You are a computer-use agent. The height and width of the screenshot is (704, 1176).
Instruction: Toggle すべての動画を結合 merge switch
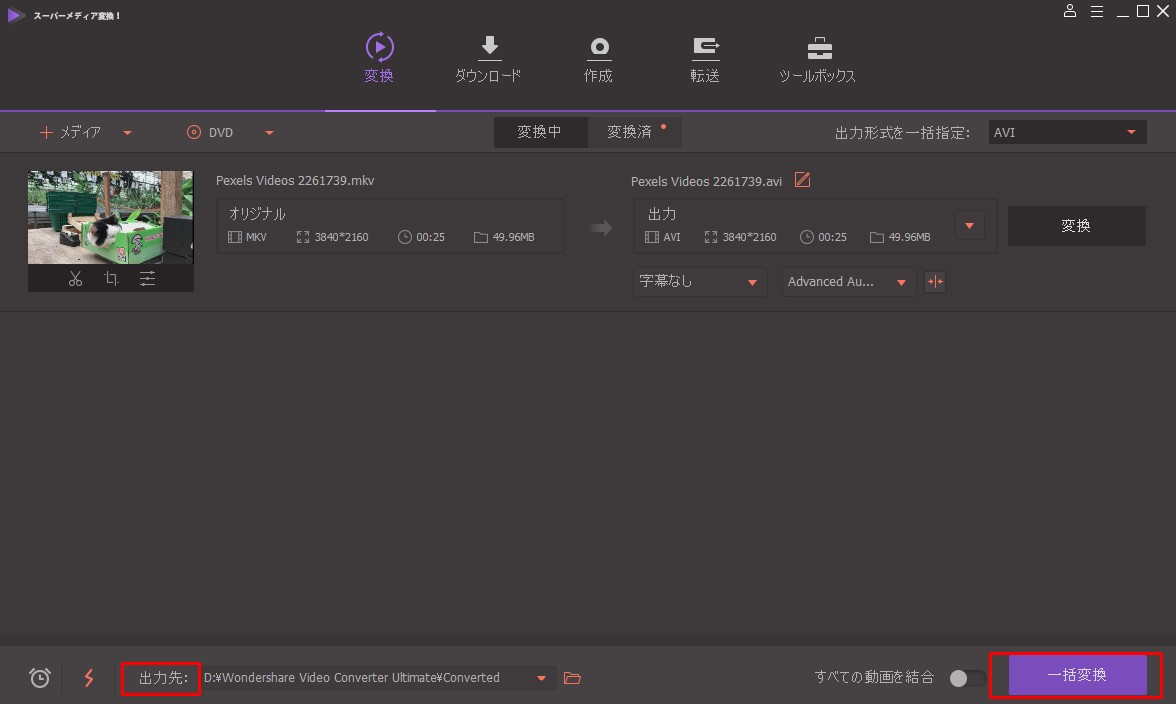click(966, 678)
